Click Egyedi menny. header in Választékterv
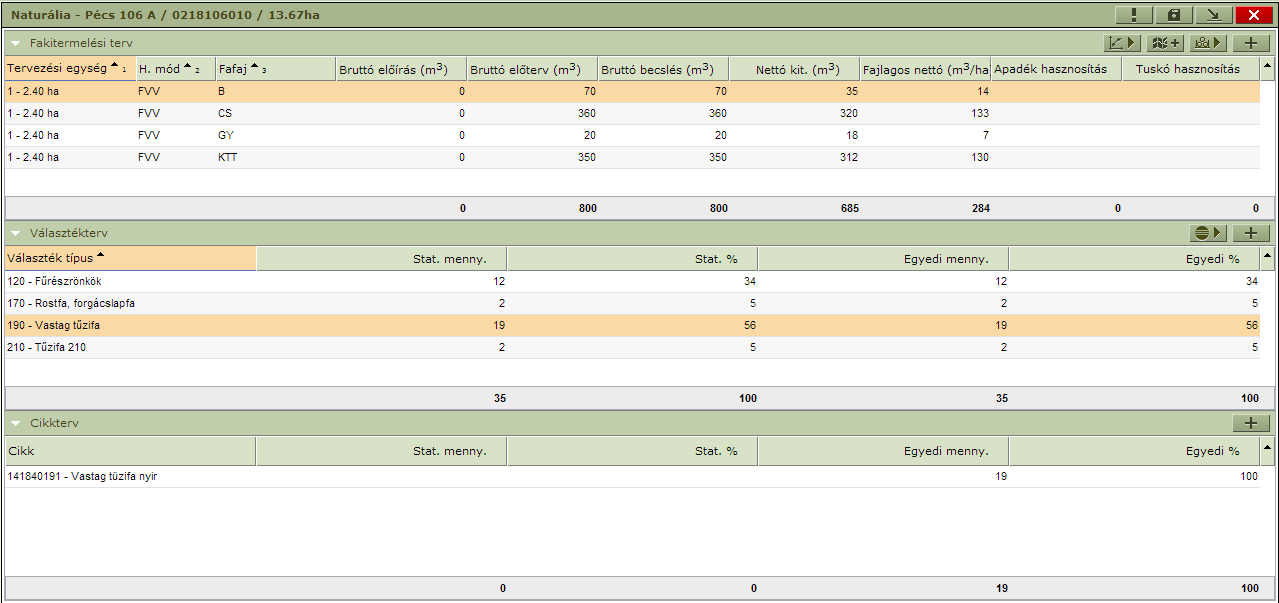 [x=884, y=258]
